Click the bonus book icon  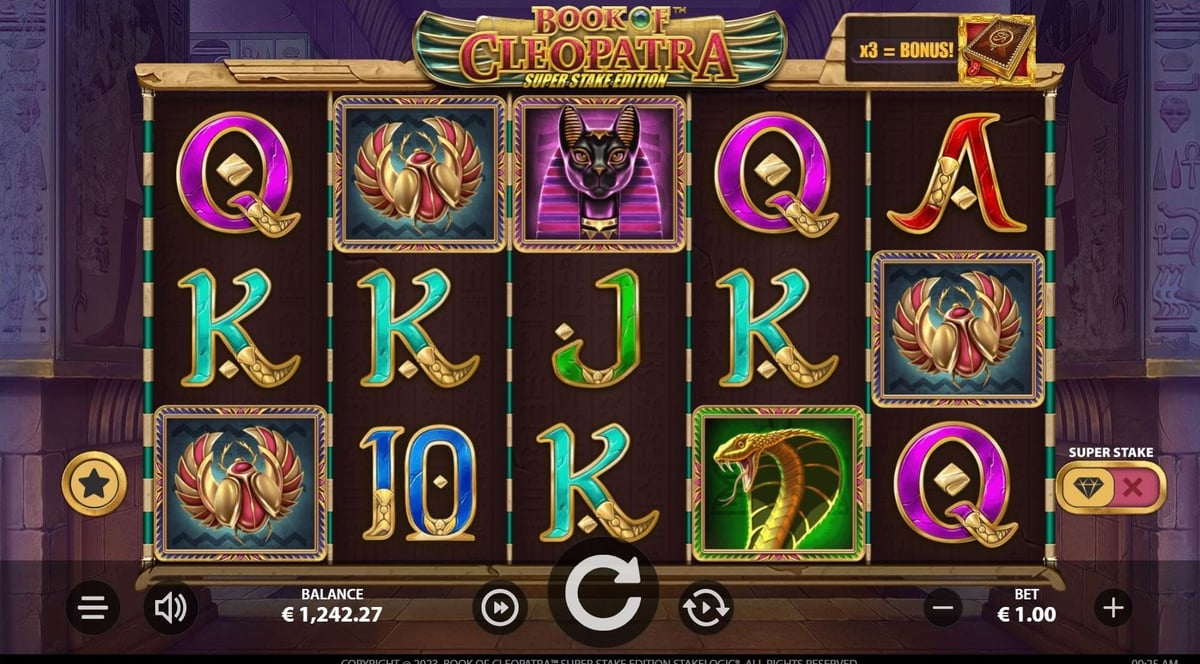click(996, 48)
